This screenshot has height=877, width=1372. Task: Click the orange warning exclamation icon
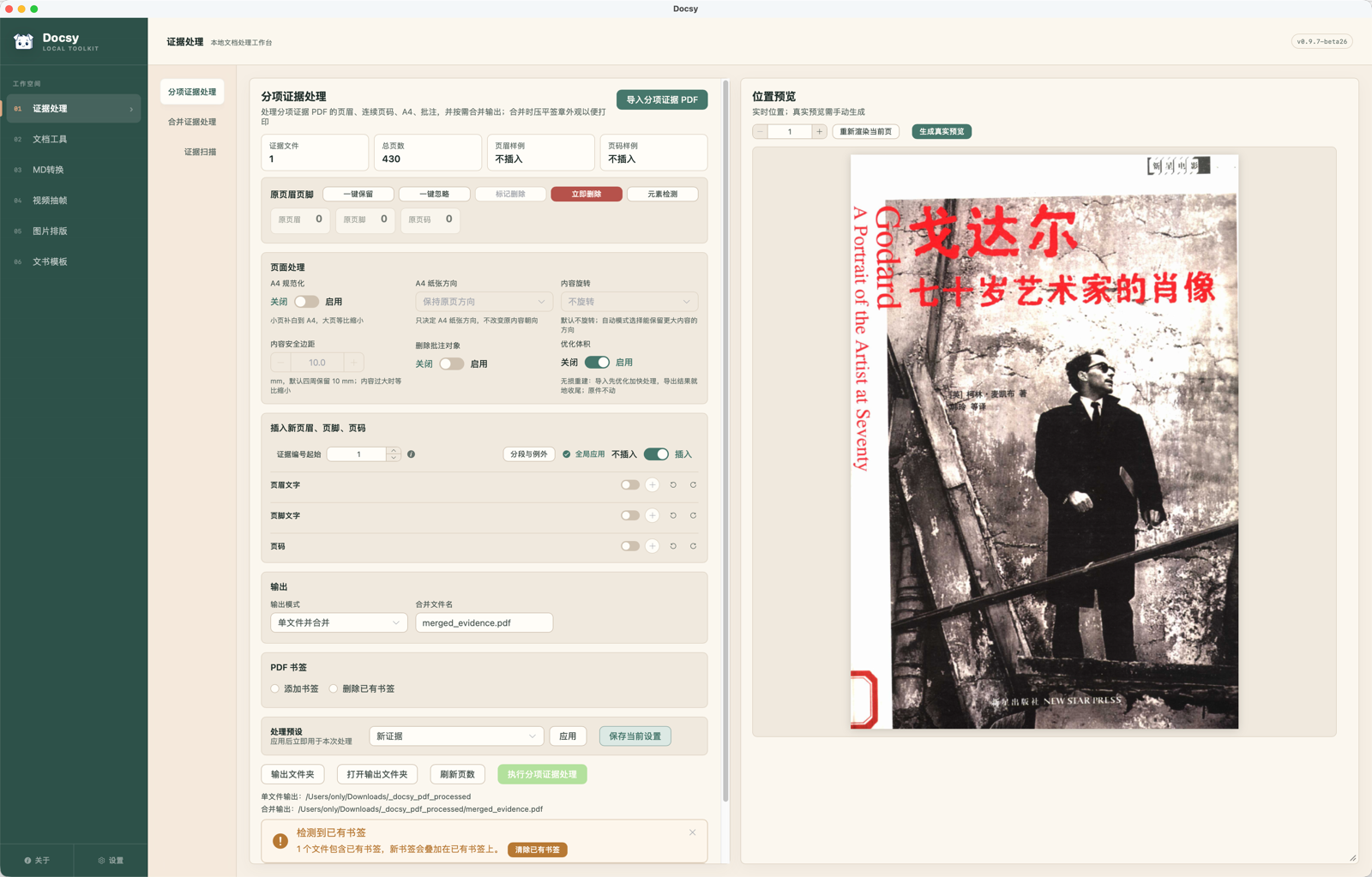click(x=280, y=841)
